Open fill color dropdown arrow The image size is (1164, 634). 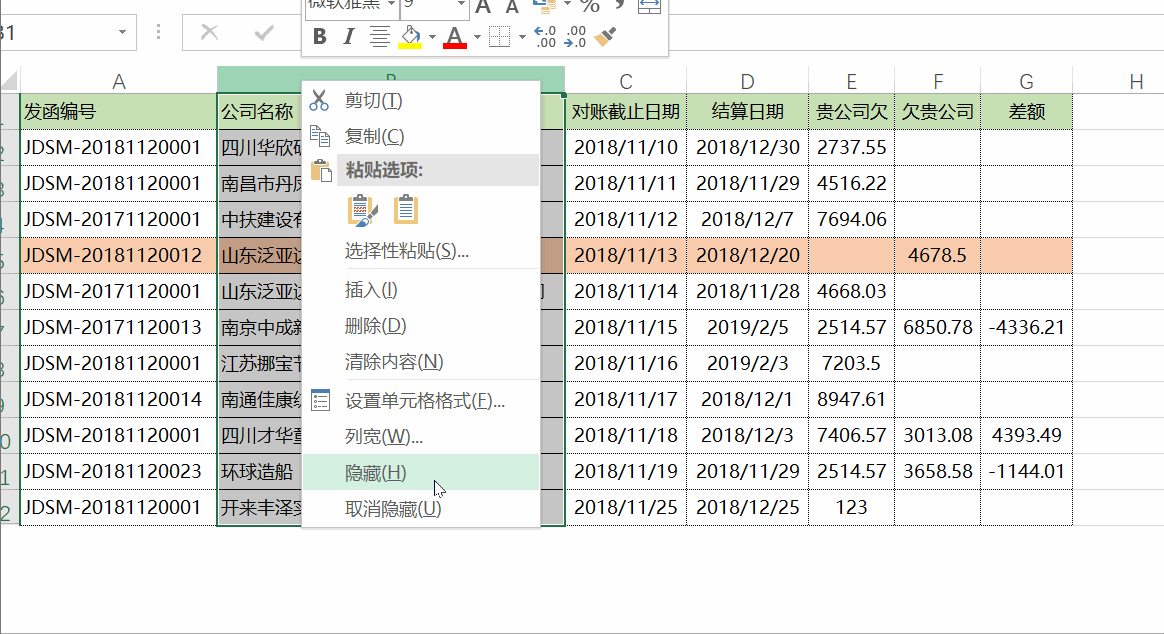click(x=432, y=36)
